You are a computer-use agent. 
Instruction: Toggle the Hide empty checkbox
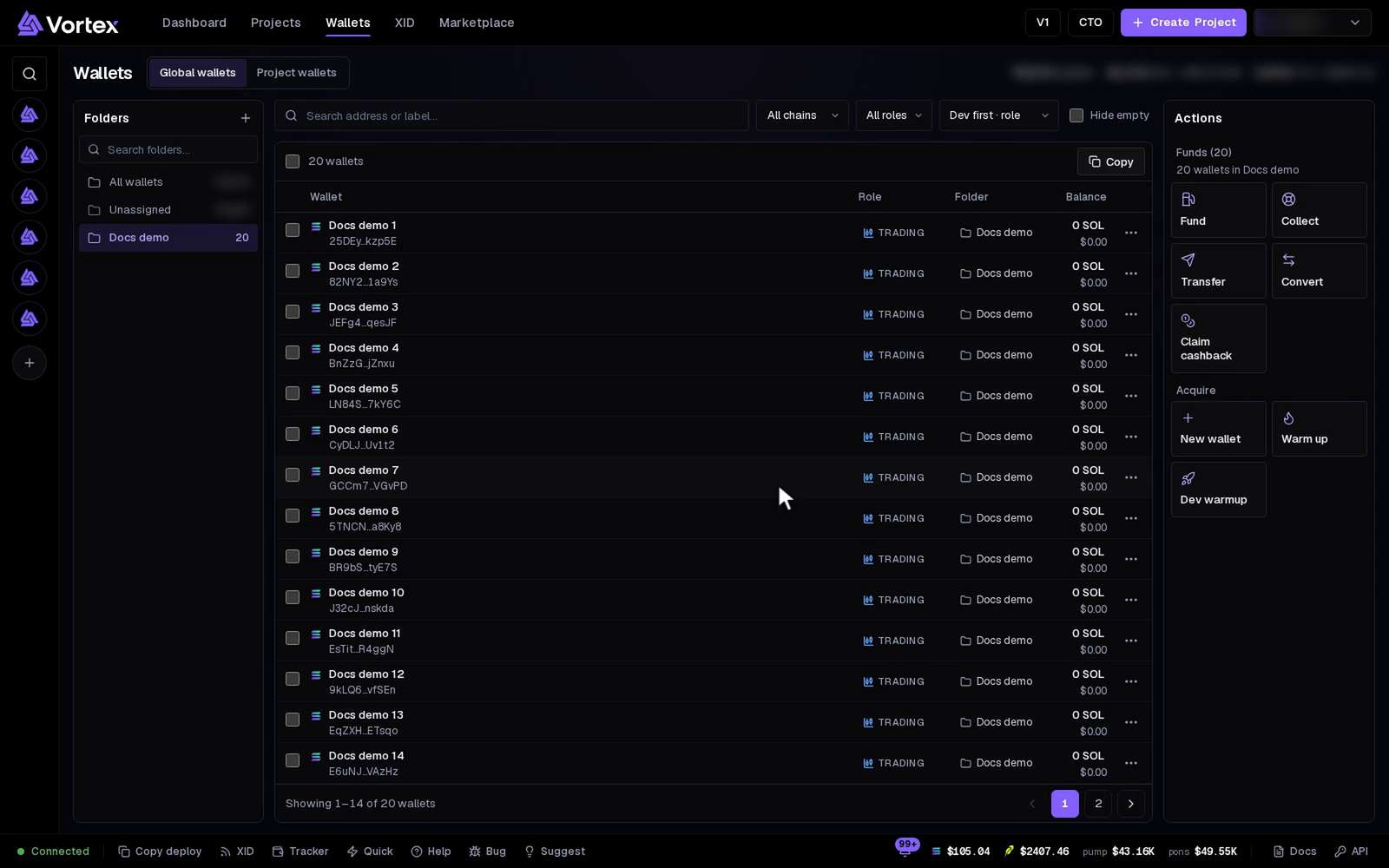point(1076,115)
